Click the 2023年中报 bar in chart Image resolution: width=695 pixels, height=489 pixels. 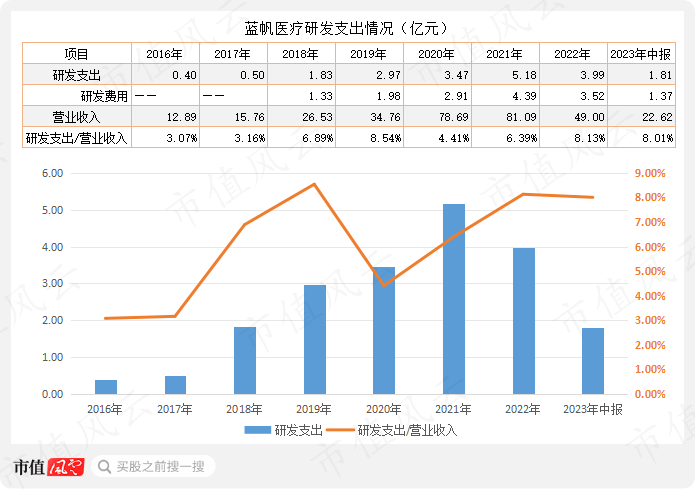click(593, 361)
